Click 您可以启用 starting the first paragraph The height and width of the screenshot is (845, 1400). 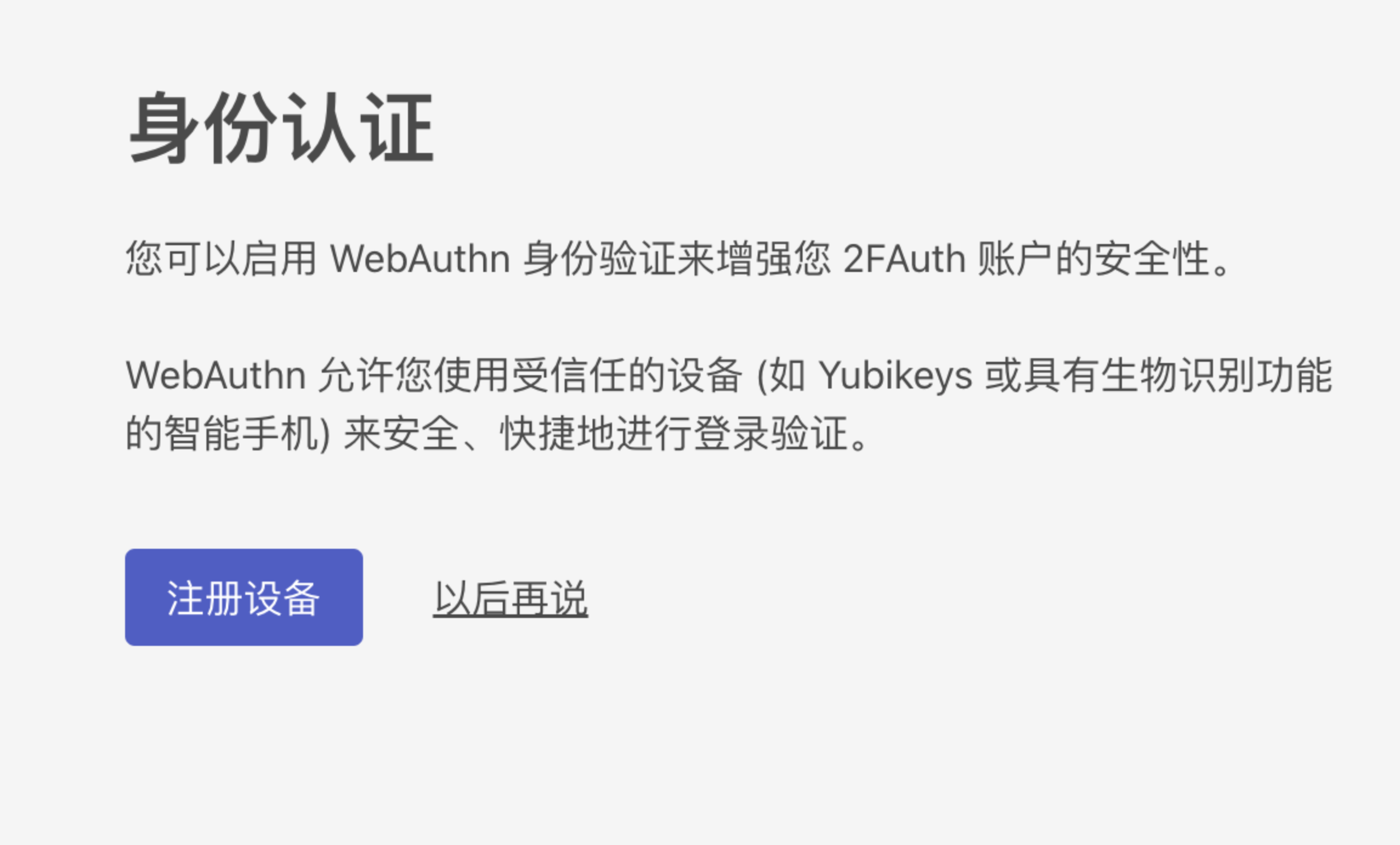pos(222,259)
